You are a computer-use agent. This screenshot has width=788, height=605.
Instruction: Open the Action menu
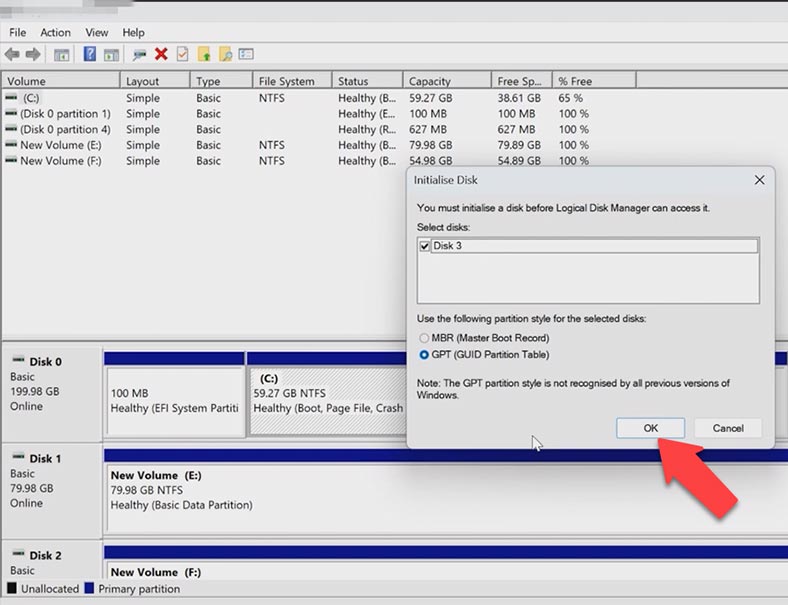tap(55, 32)
